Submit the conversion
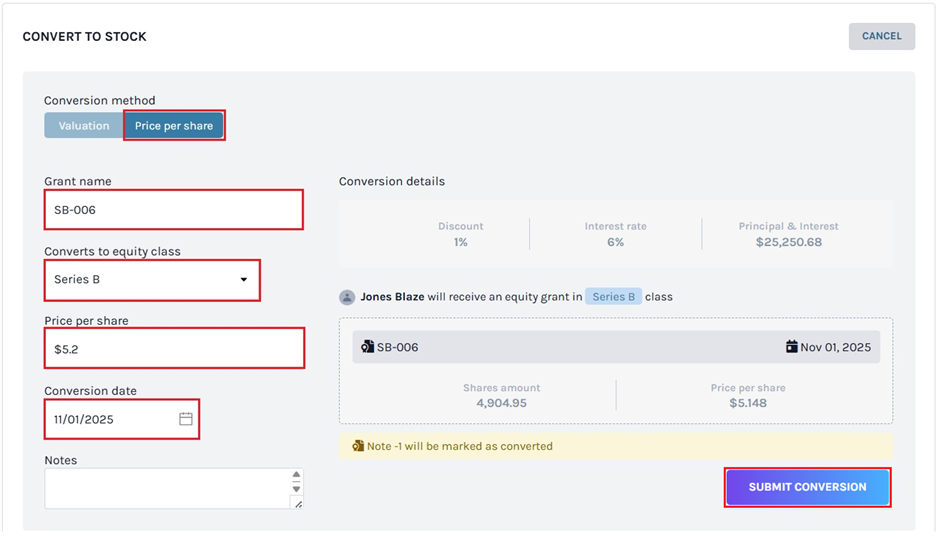939x540 pixels. (x=807, y=487)
